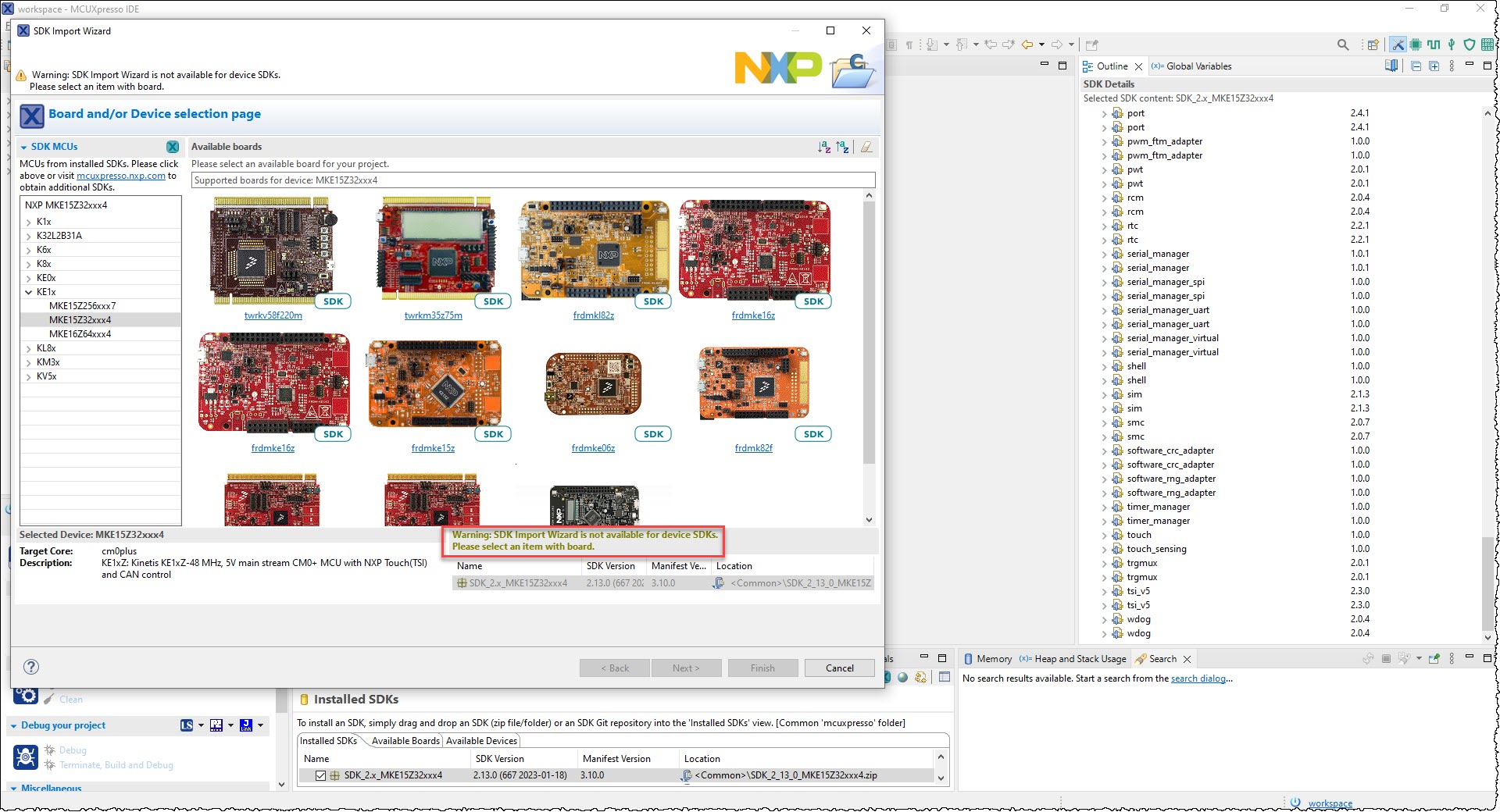Click the Help question mark in the wizard

point(30,667)
